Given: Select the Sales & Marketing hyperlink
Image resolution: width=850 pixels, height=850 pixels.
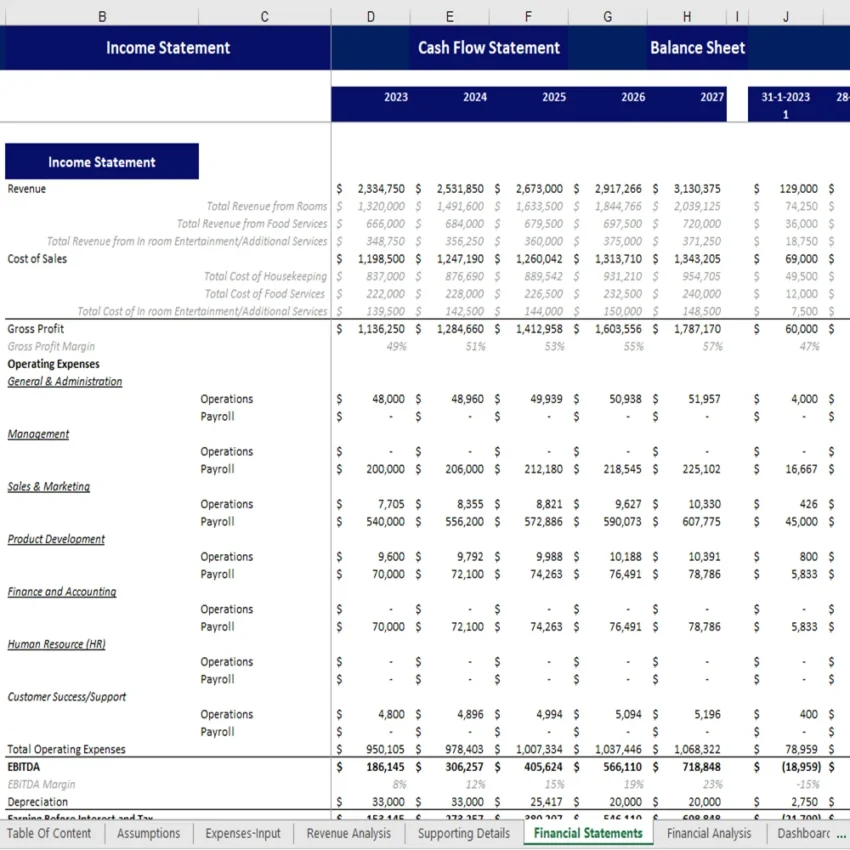Looking at the screenshot, I should [x=48, y=486].
